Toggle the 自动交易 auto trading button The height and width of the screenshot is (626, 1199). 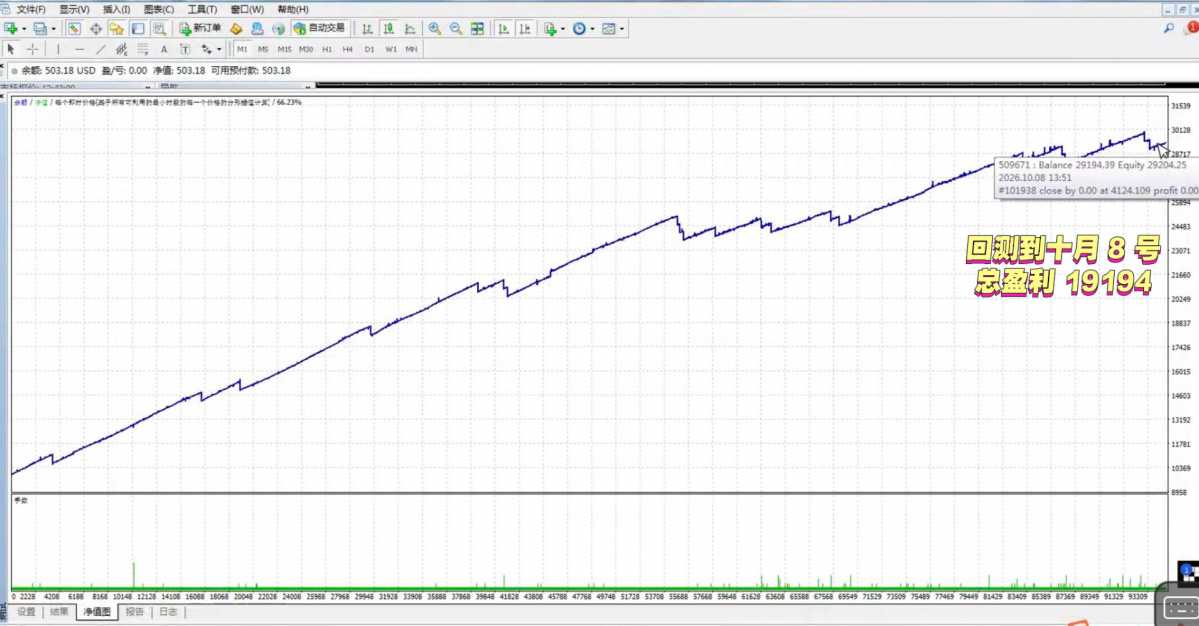point(319,28)
